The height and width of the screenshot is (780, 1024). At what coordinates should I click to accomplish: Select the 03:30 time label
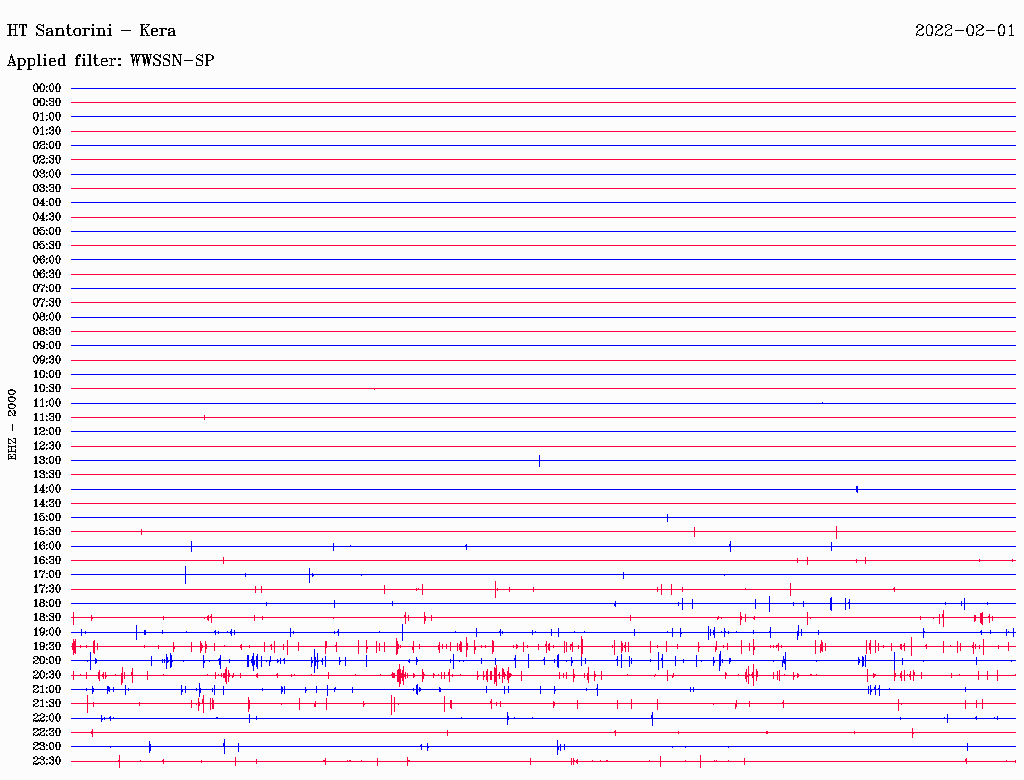coord(47,188)
